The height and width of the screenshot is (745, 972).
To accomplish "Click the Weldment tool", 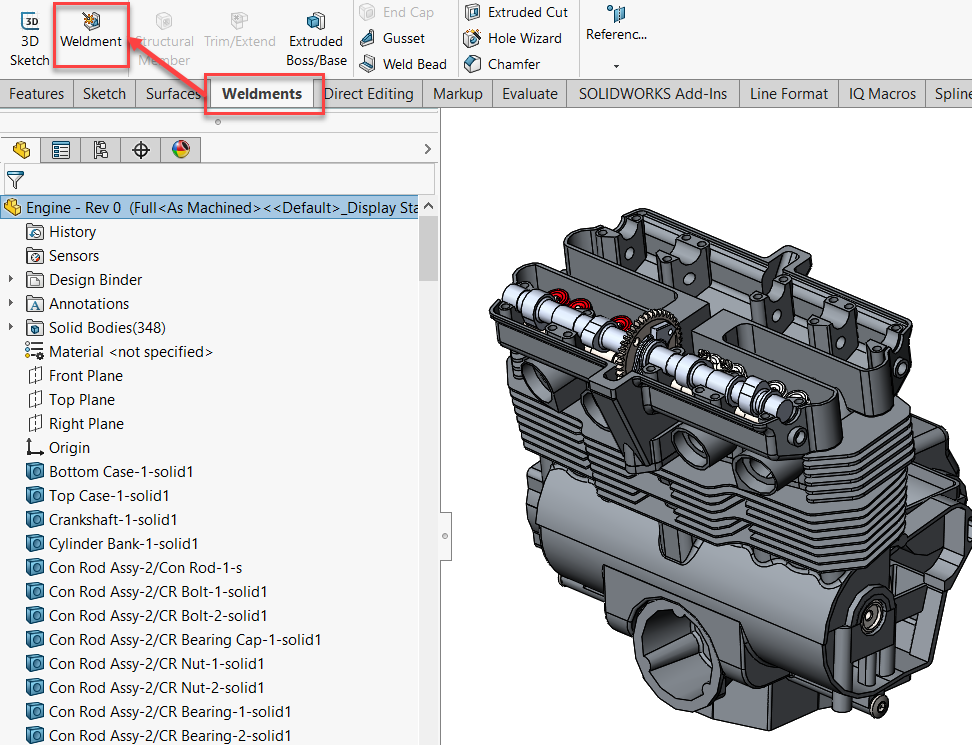I will click(x=91, y=32).
